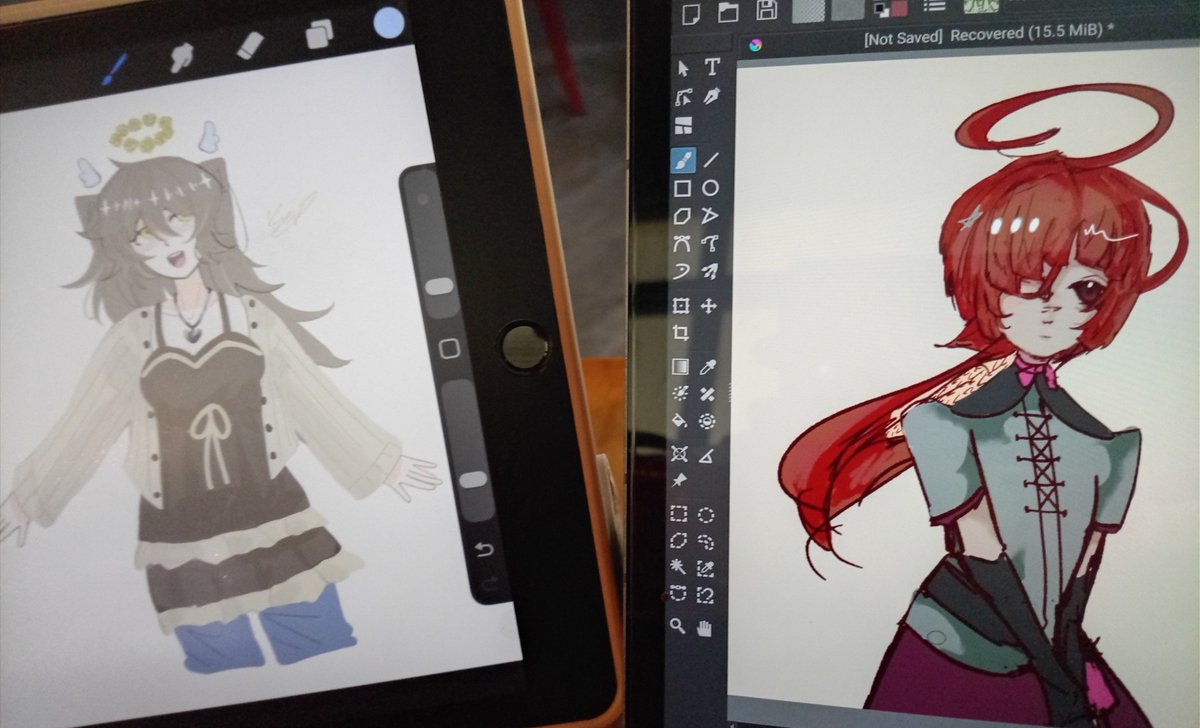Image resolution: width=1200 pixels, height=728 pixels.
Task: Select the Zoom magnifier tool
Action: (x=677, y=625)
